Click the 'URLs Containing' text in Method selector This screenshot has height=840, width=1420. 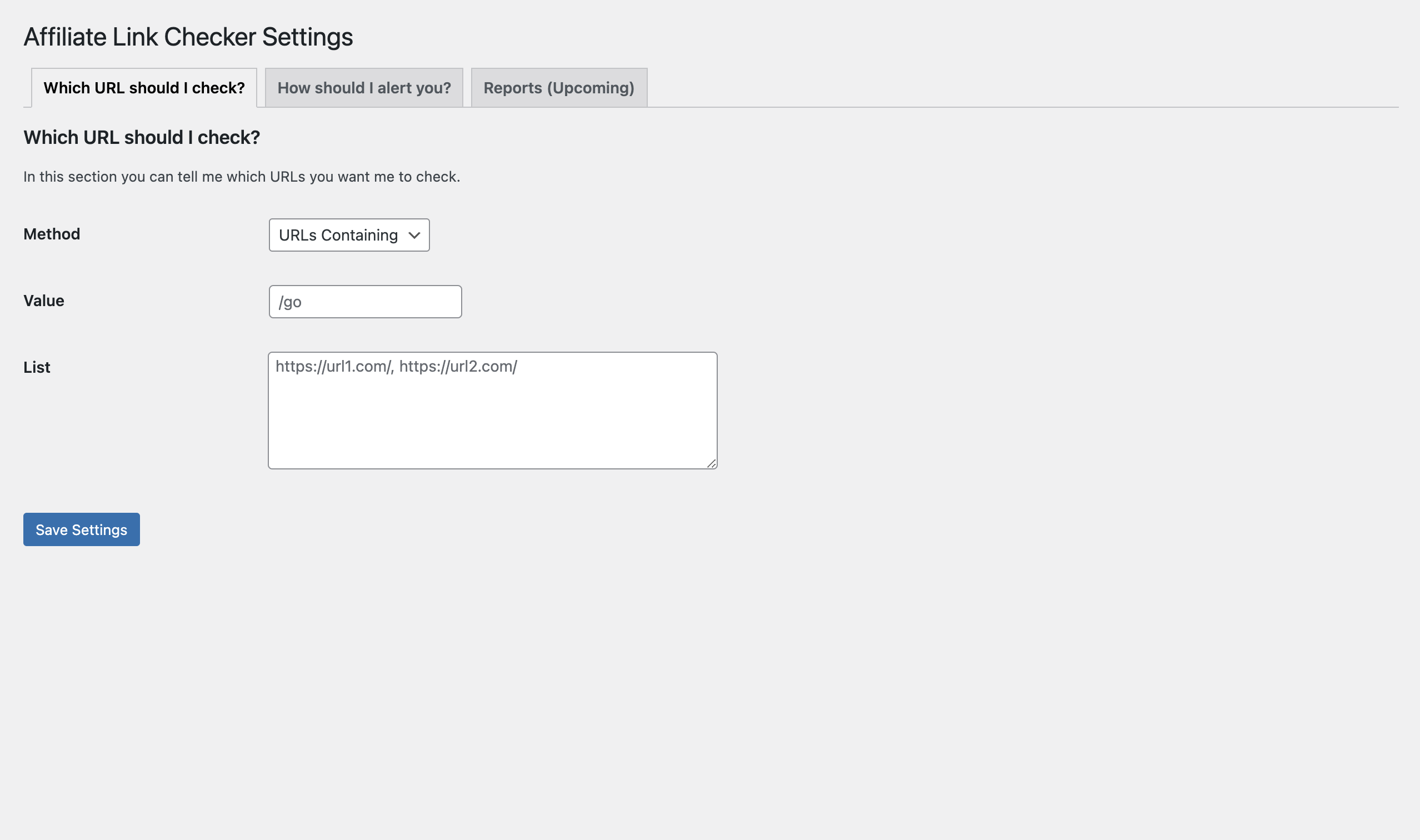338,235
